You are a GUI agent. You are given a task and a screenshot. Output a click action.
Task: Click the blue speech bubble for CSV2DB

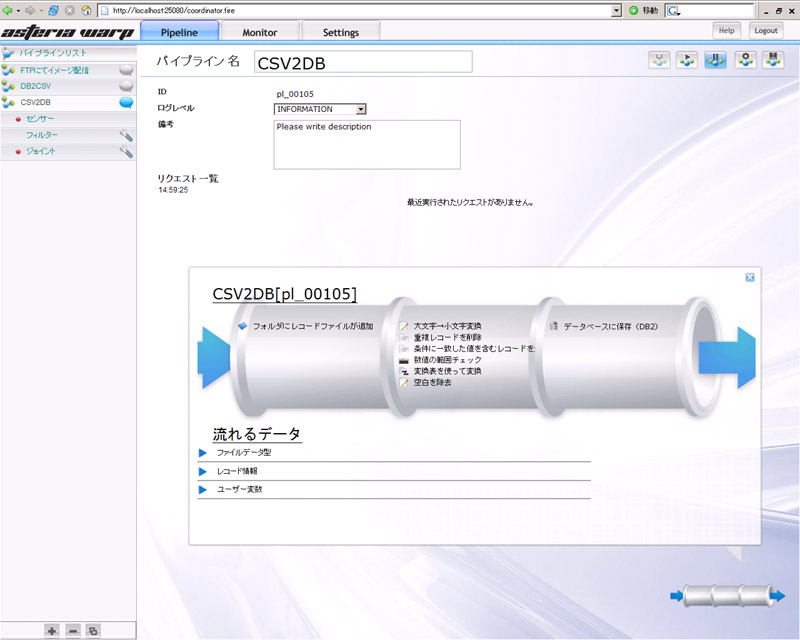pos(126,103)
